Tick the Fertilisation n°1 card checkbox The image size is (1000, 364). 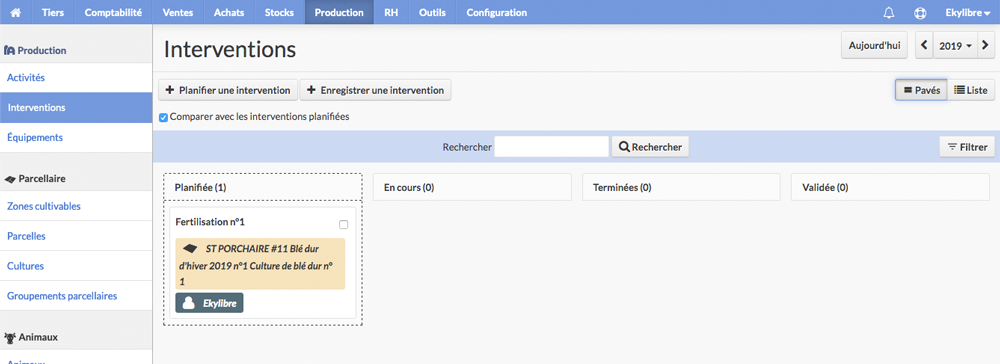click(344, 224)
